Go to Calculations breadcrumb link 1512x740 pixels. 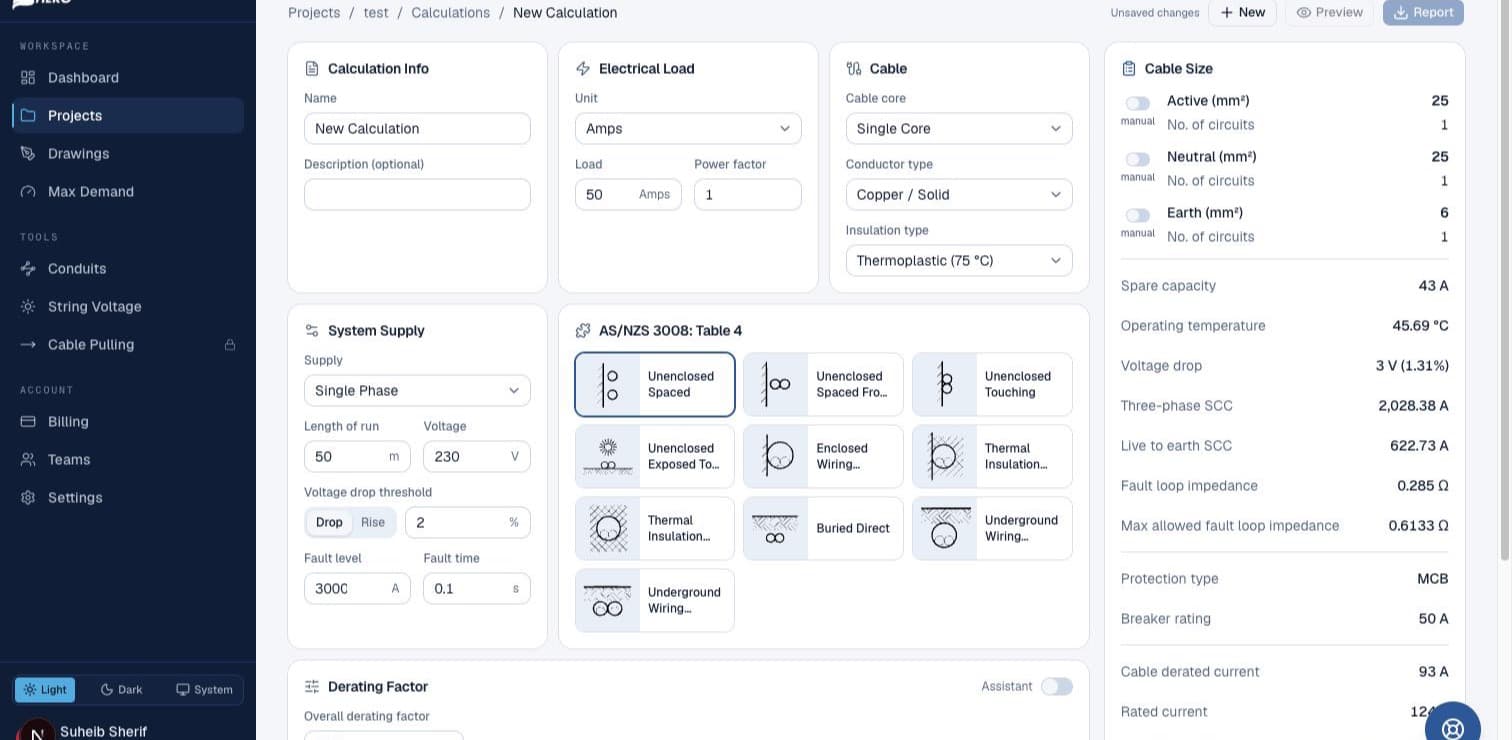(451, 13)
